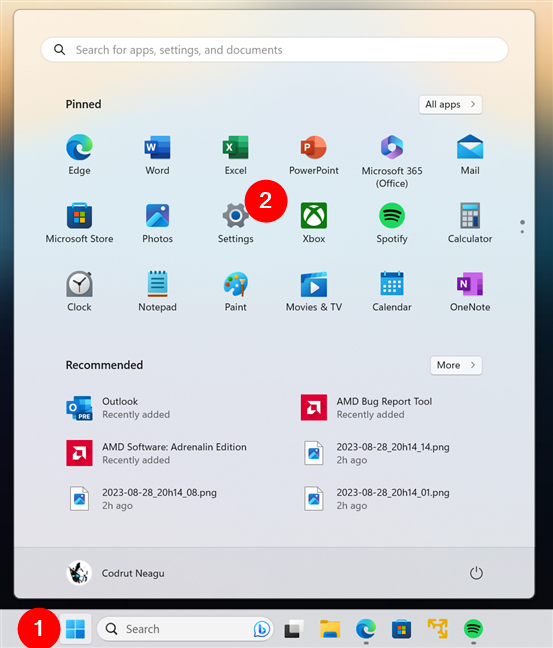
Task: Open the Paint app
Action: (x=236, y=292)
